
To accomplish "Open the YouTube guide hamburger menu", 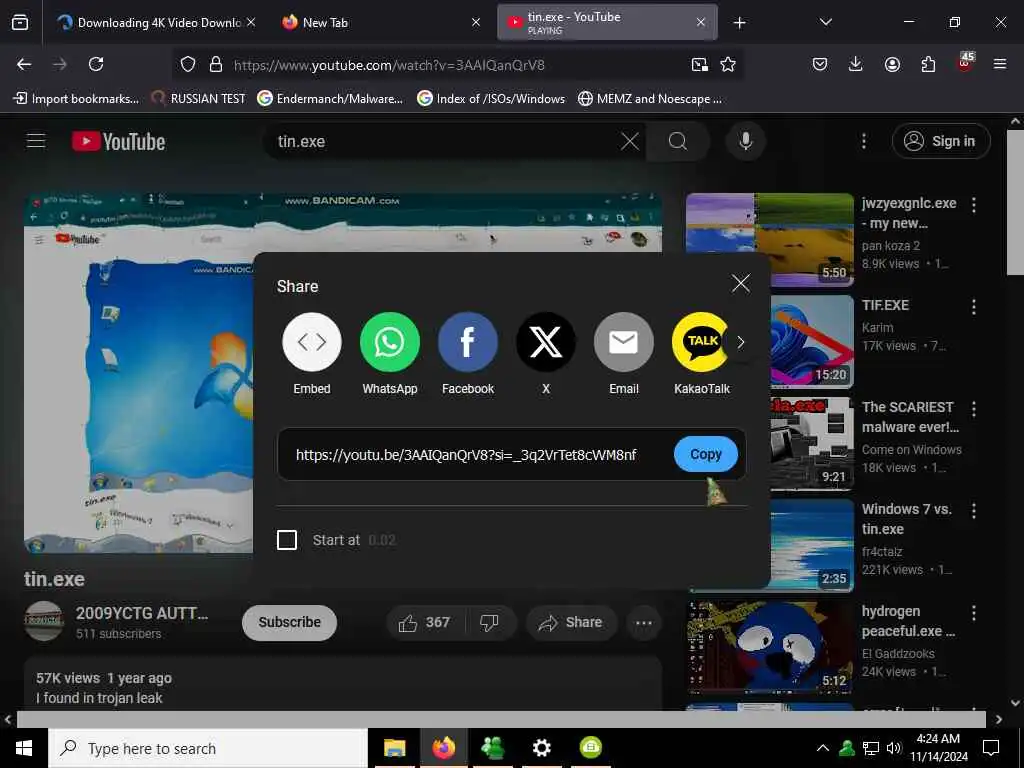I will 36,141.
